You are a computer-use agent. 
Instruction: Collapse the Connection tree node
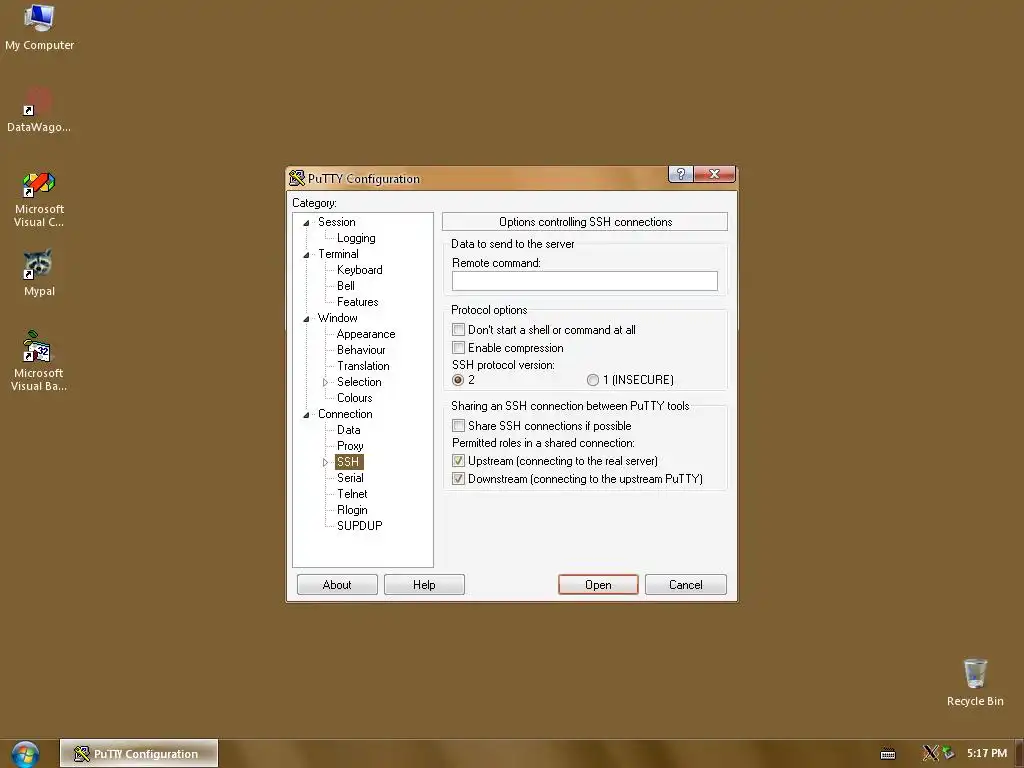pyautogui.click(x=306, y=415)
